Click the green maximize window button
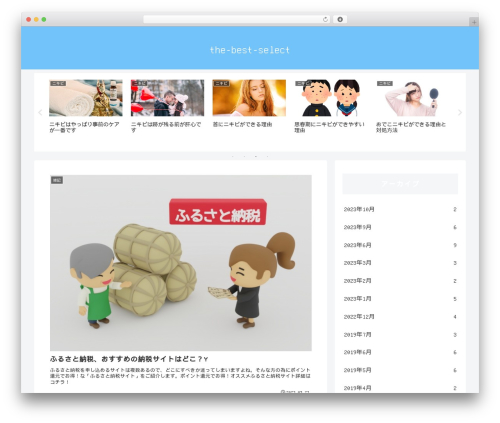The height and width of the screenshot is (423, 500). [44, 19]
